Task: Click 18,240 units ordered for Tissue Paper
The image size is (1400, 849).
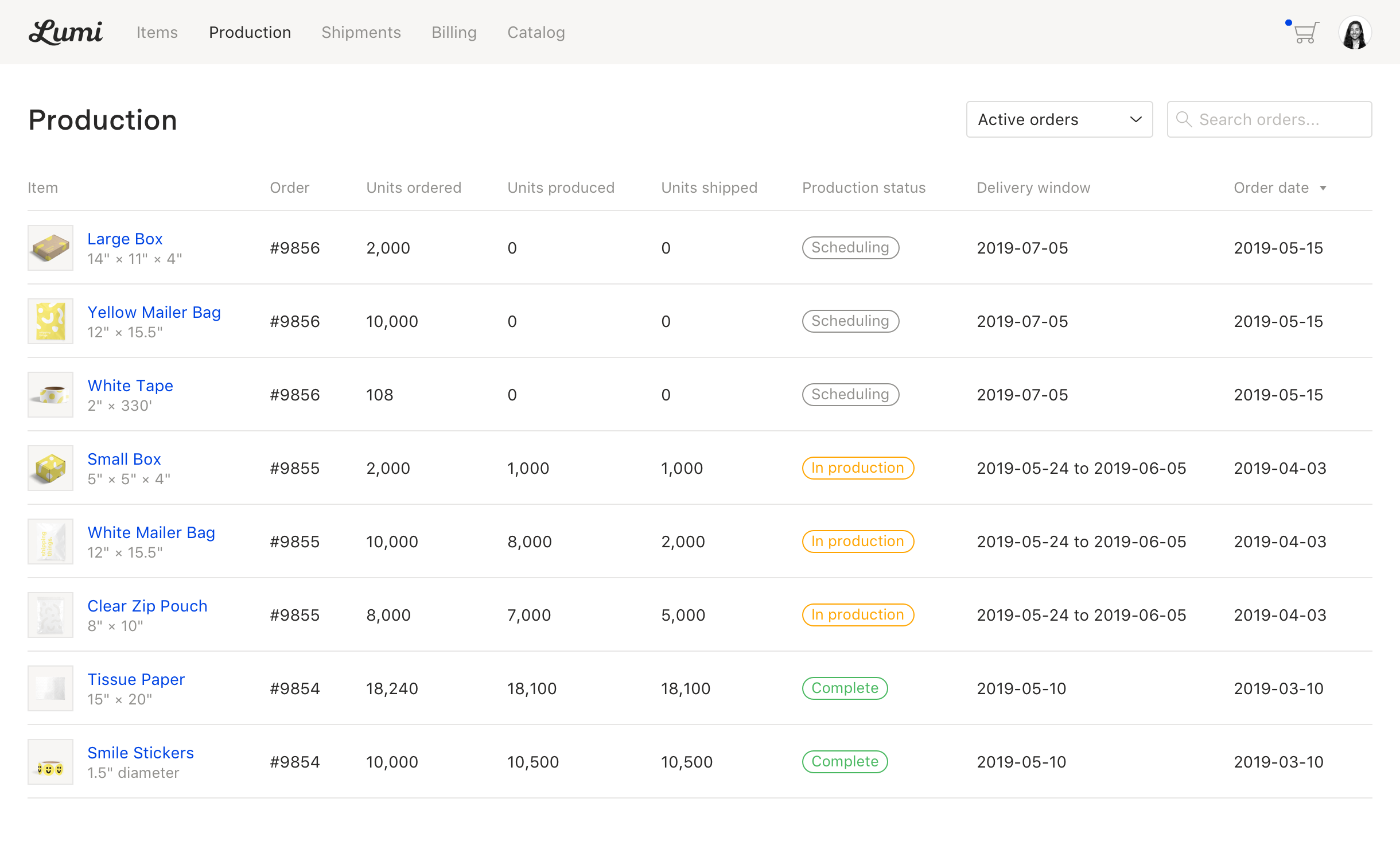Action: point(392,688)
